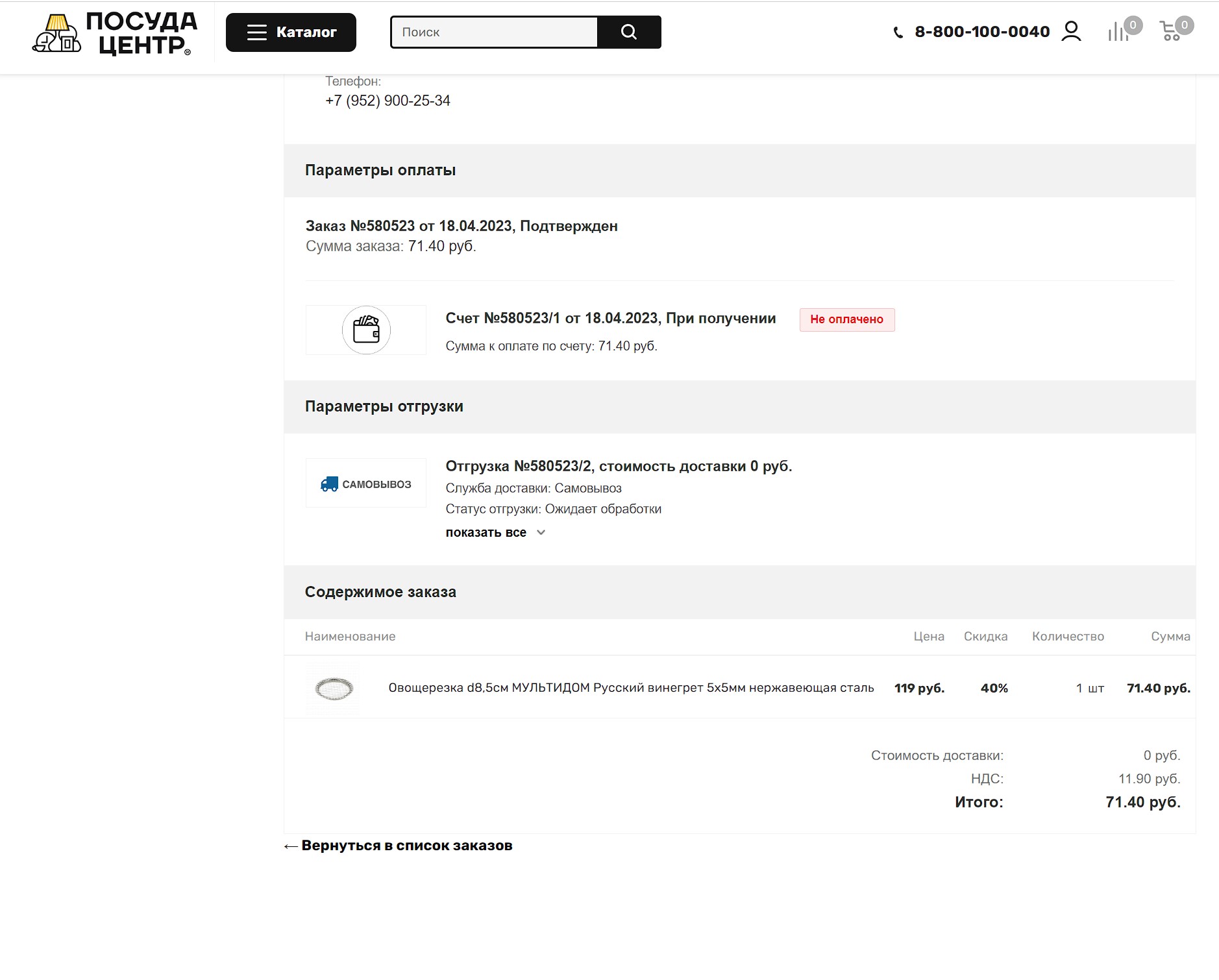Click the Количество column header
The width and height of the screenshot is (1219, 980).
[x=1068, y=637]
